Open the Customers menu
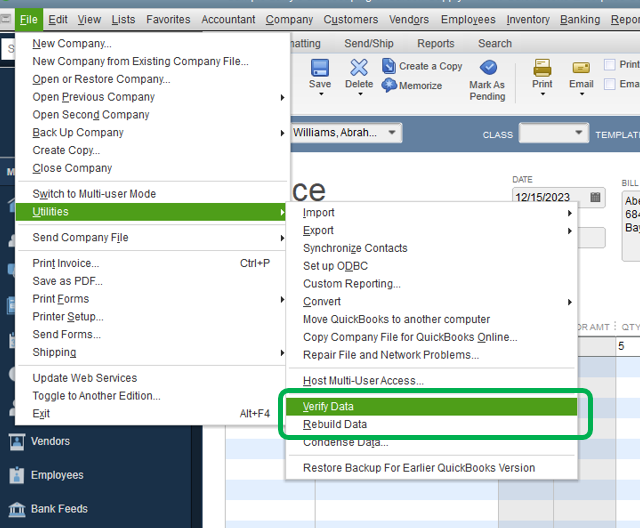Image resolution: width=640 pixels, height=528 pixels. (x=351, y=20)
